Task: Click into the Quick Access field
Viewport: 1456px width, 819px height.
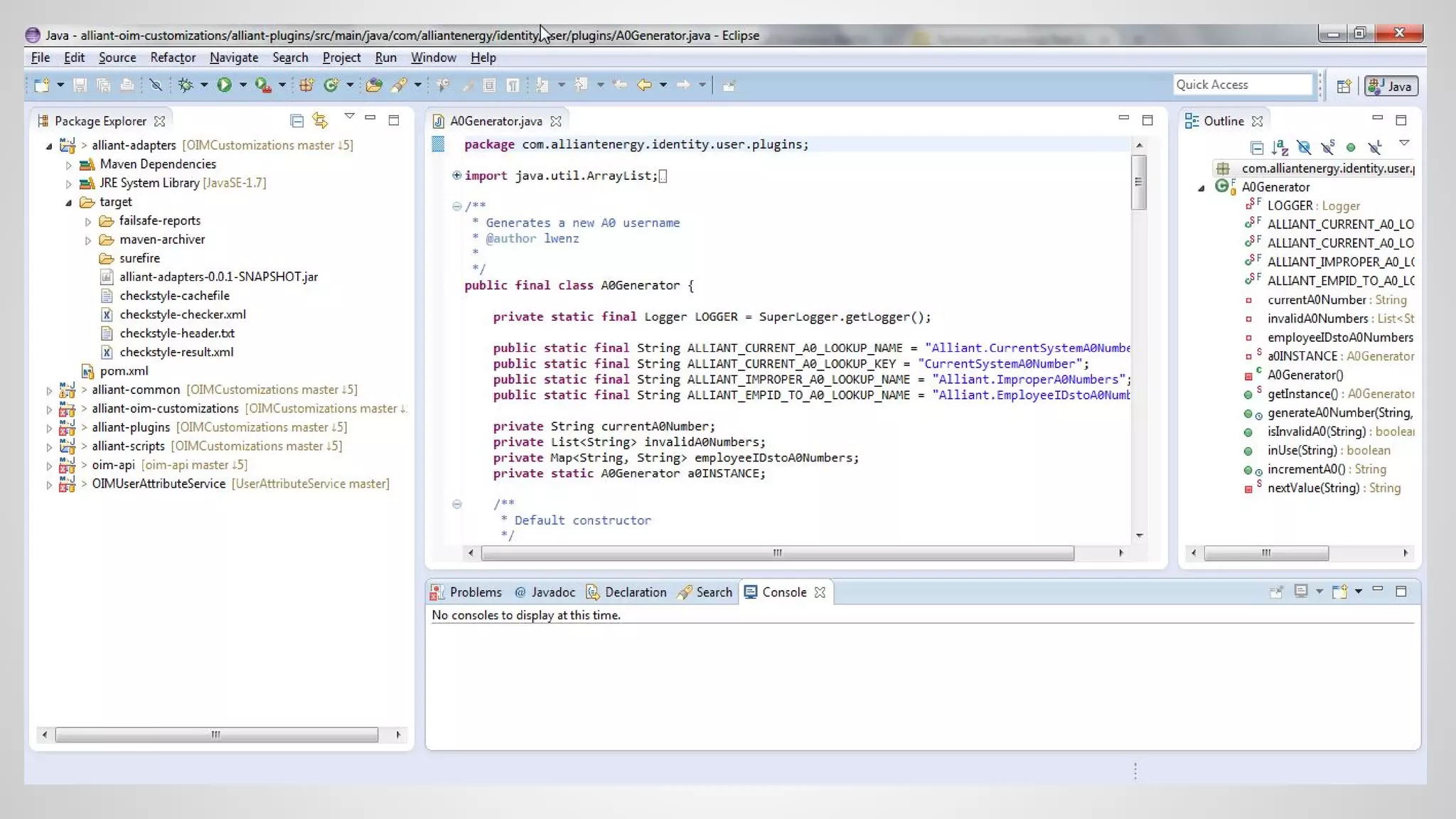Action: click(1241, 85)
